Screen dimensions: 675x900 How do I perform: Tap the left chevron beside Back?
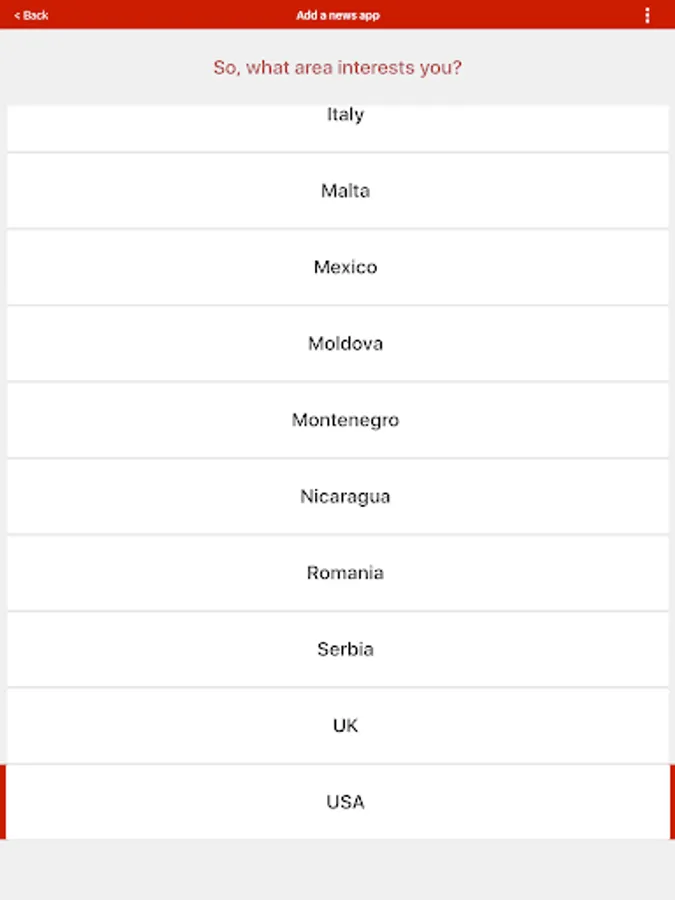[x=17, y=15]
